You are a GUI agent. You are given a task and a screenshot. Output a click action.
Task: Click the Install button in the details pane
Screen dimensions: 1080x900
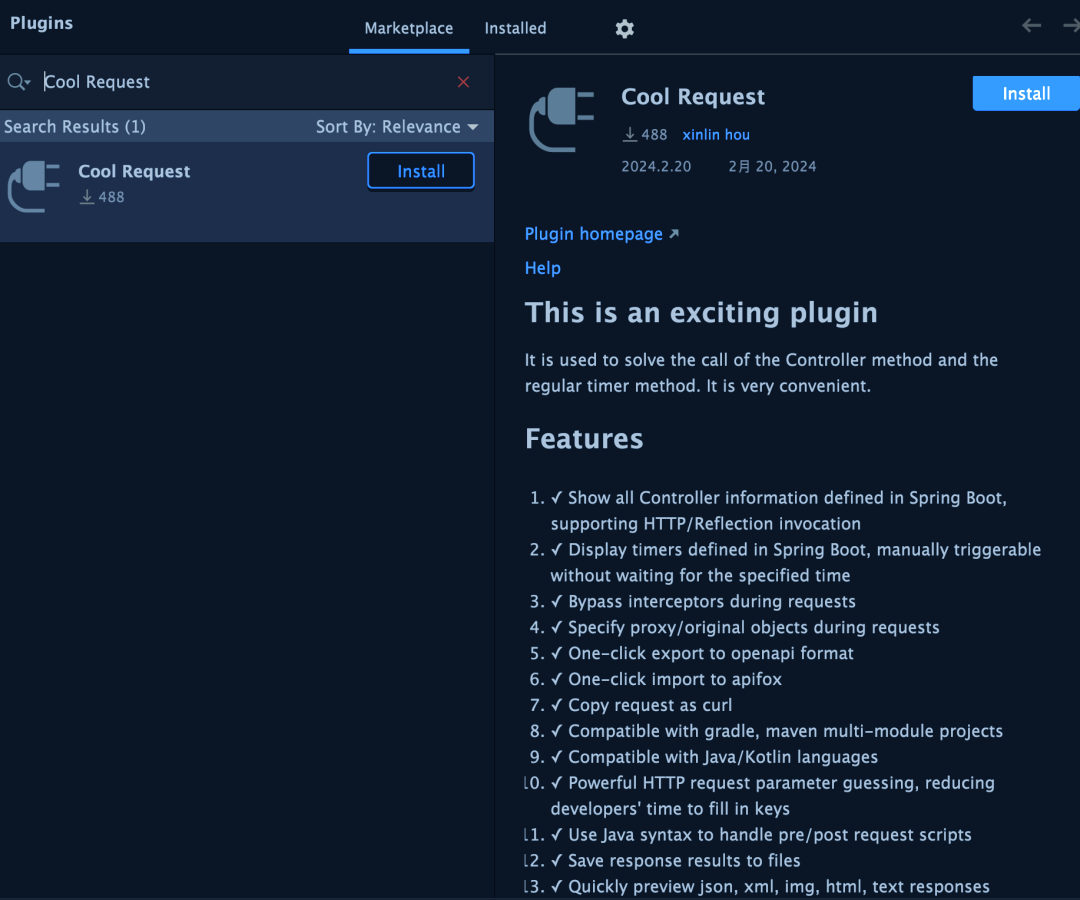coord(1026,94)
